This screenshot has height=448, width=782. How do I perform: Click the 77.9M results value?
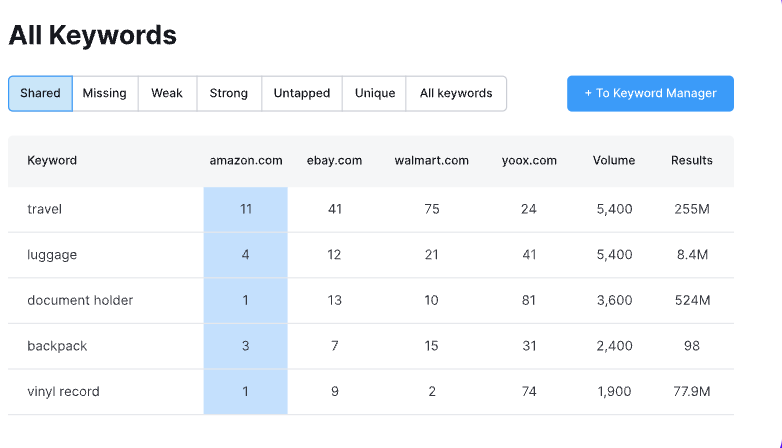(x=692, y=392)
